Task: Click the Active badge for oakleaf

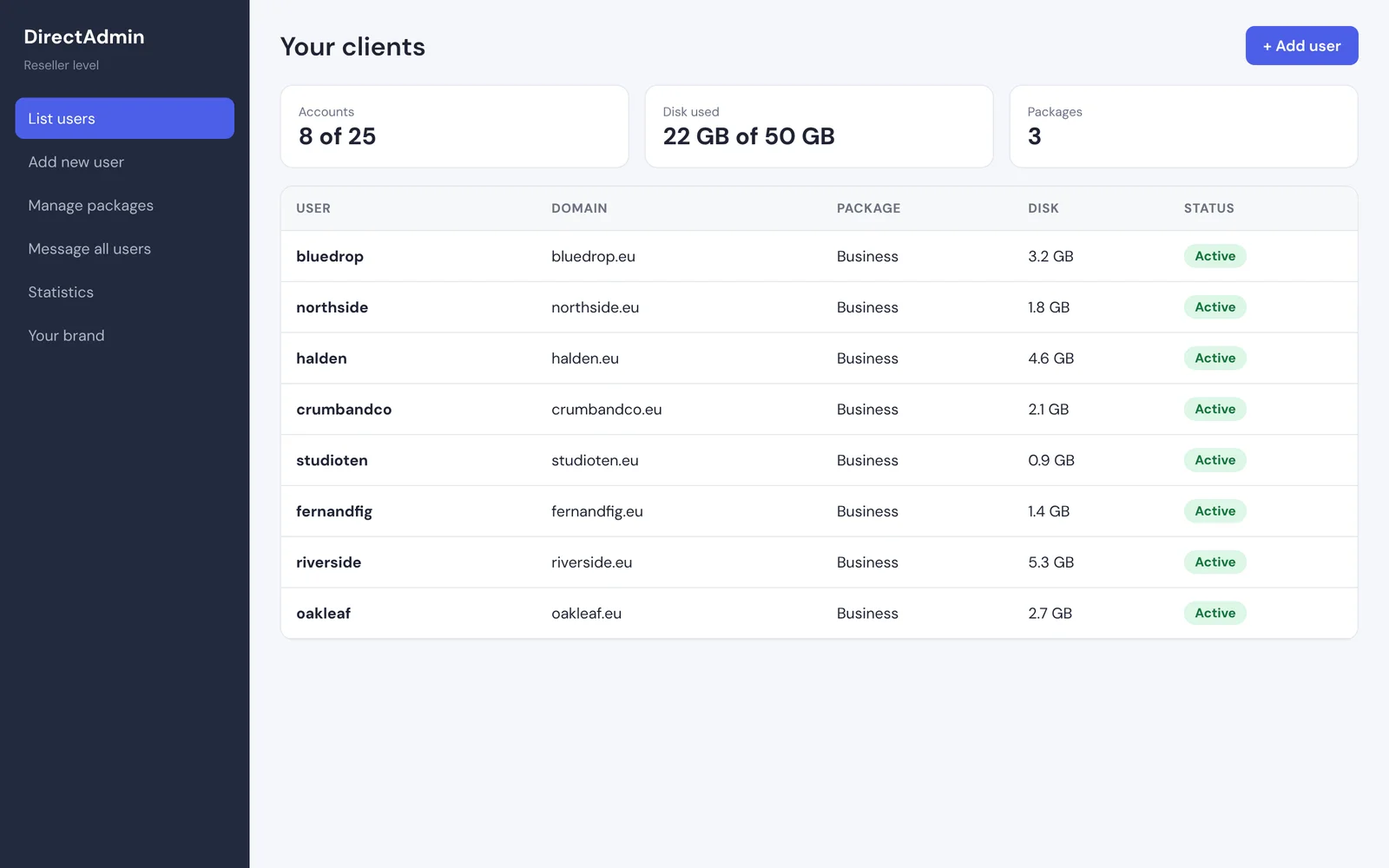Action: (1215, 614)
